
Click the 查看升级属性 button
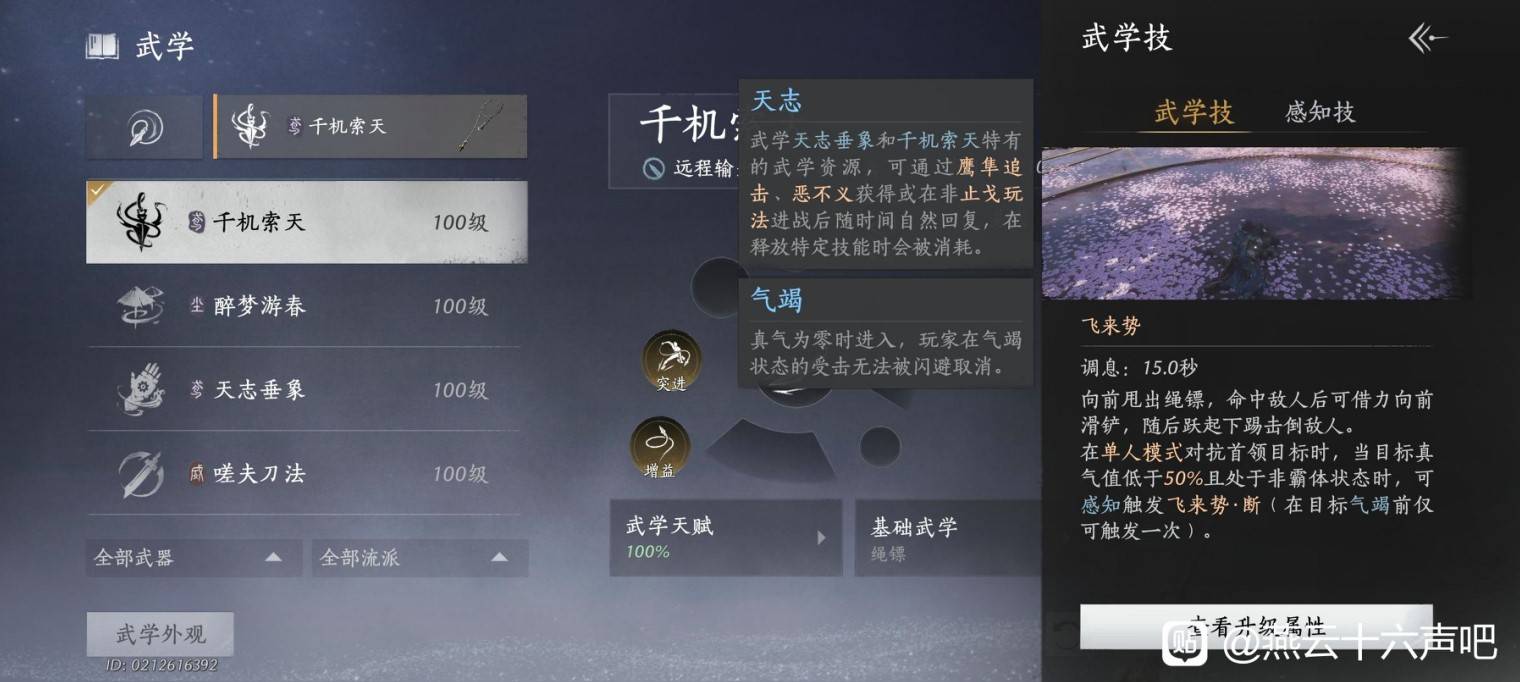(1256, 626)
